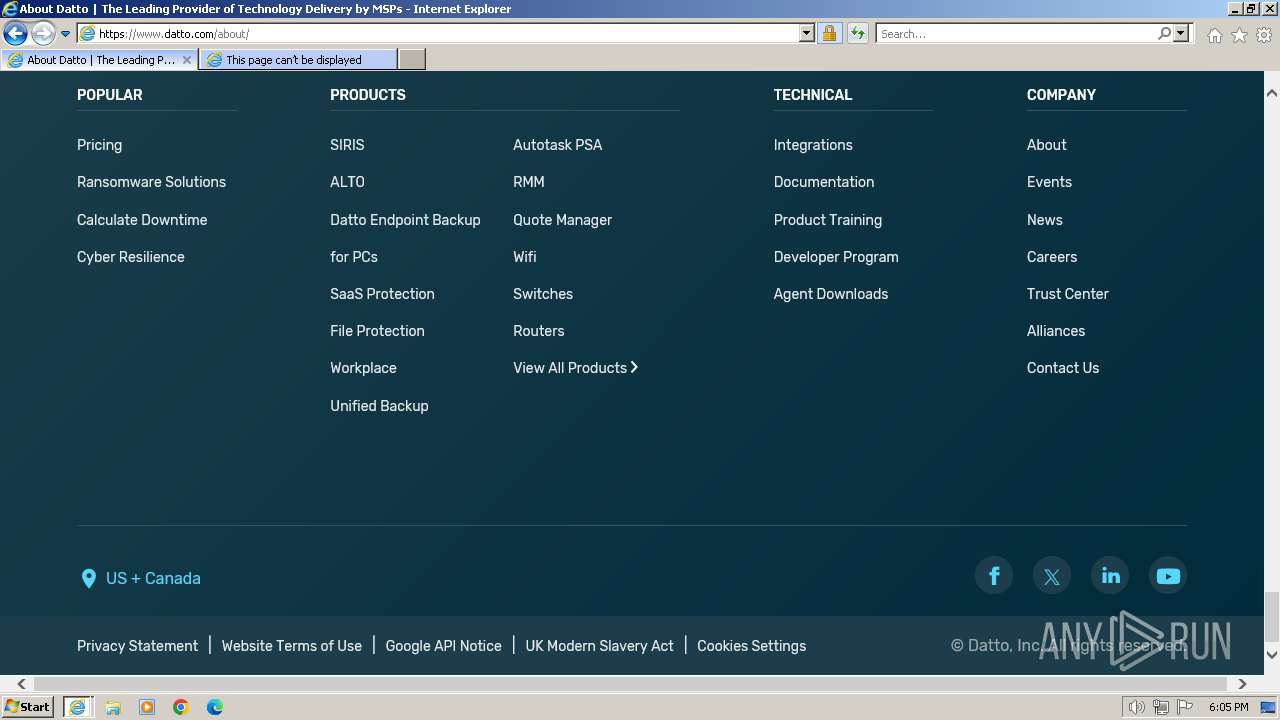Image resolution: width=1280 pixels, height=720 pixels.
Task: Open the Wifi link
Action: (525, 257)
